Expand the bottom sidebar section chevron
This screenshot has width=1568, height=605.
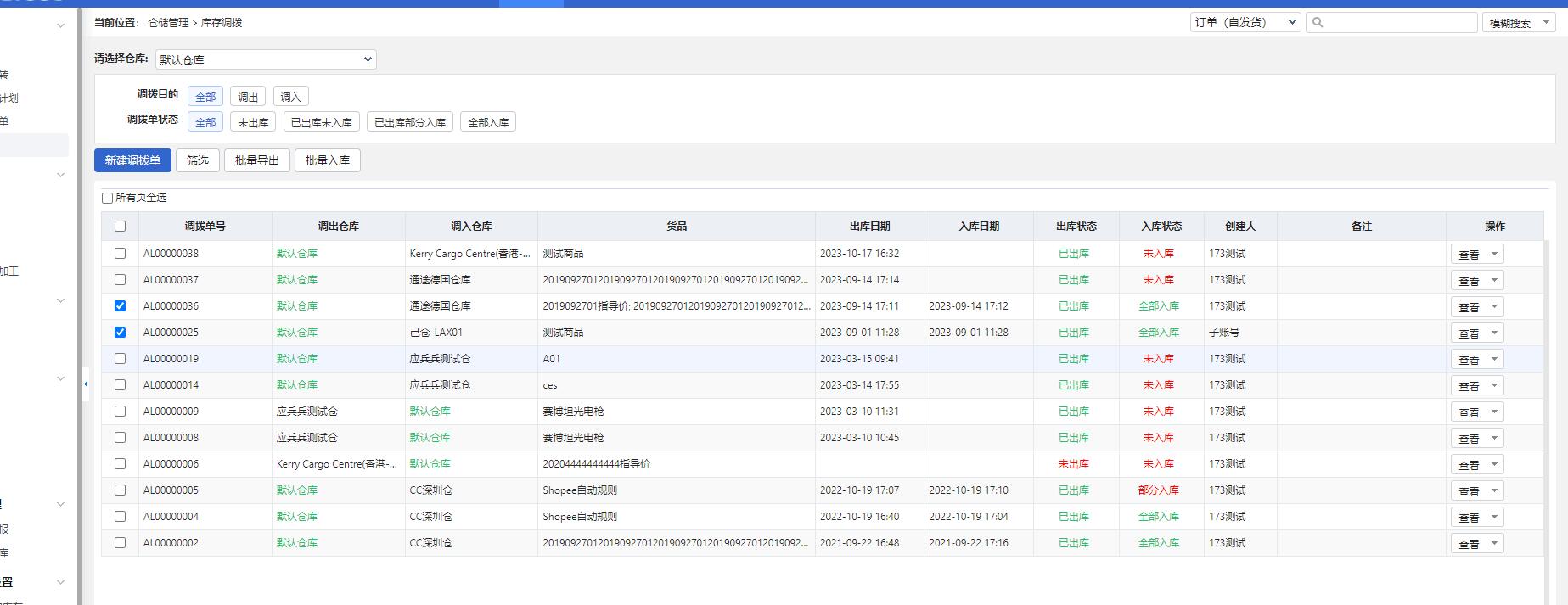point(60,582)
